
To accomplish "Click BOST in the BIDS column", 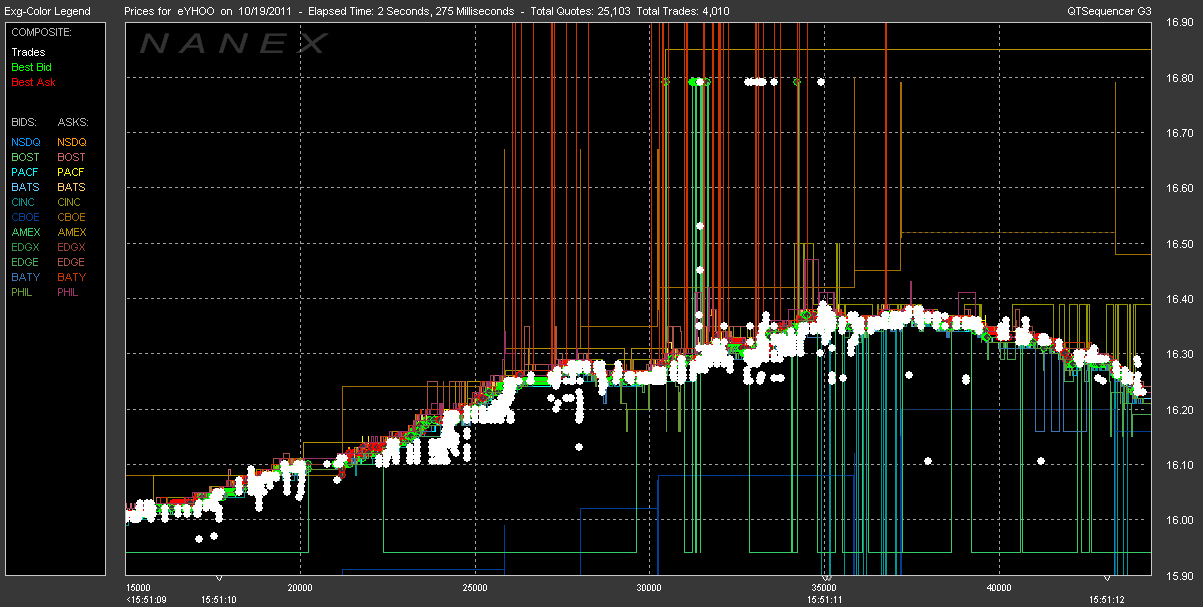I will click(25, 157).
